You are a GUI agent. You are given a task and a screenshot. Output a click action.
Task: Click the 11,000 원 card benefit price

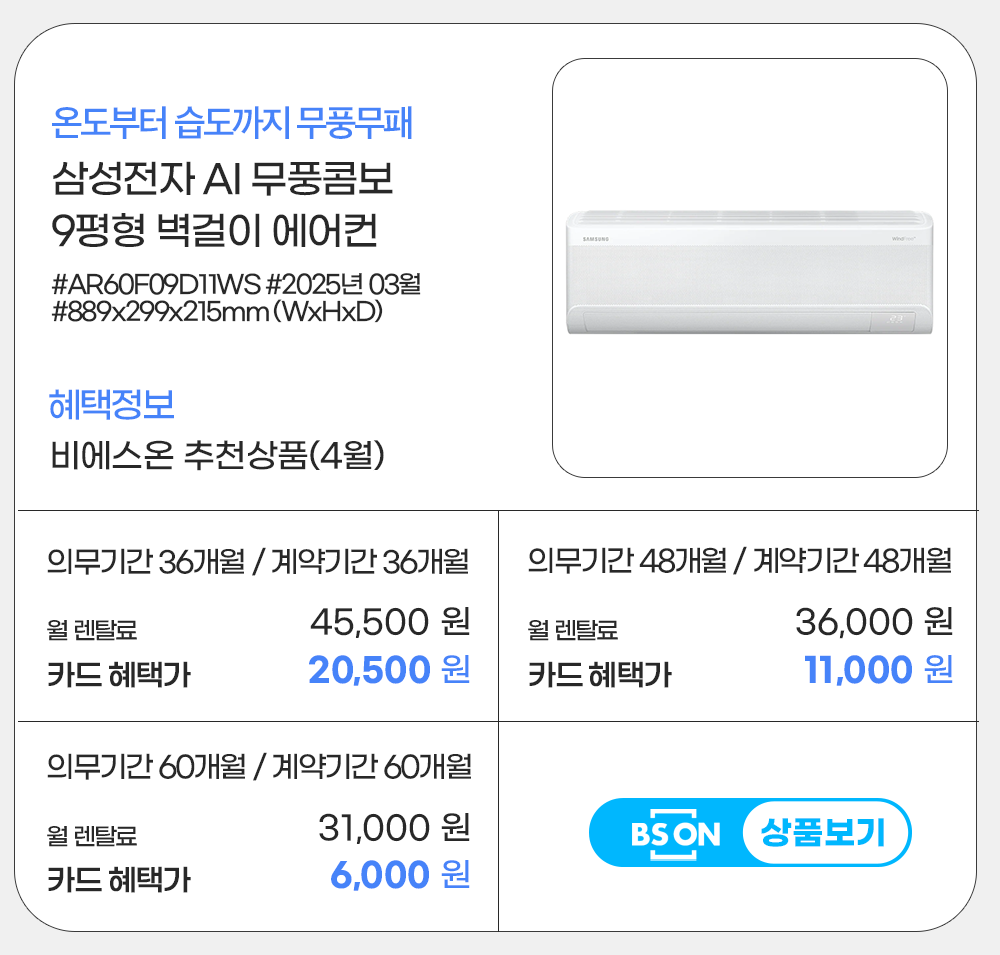(x=878, y=670)
